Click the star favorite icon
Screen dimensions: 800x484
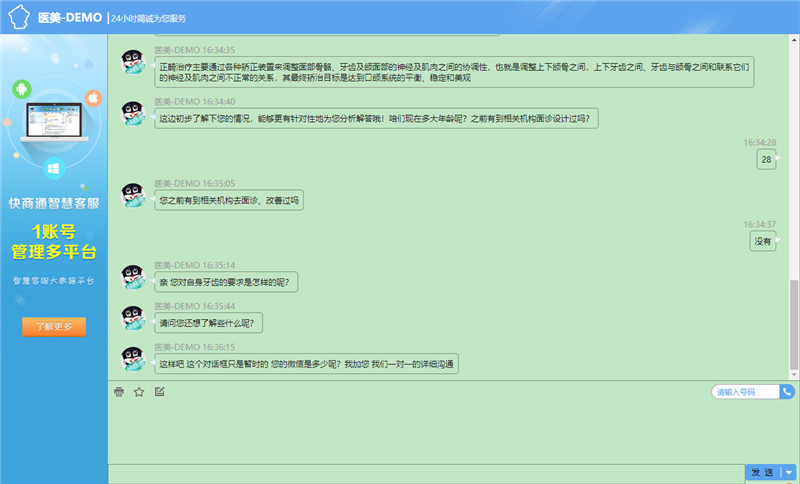tap(139, 392)
